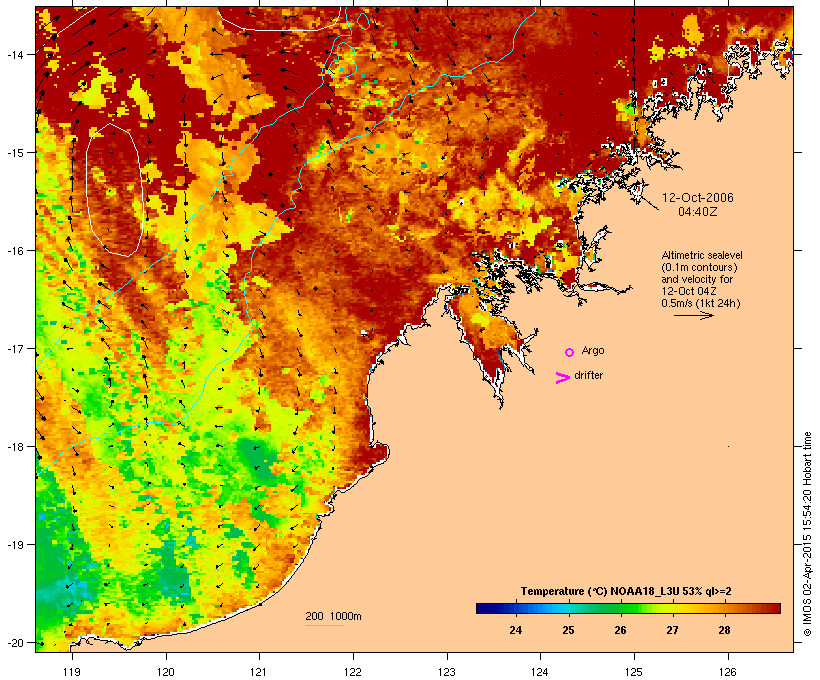Click the time text 04:40Z

(698, 212)
